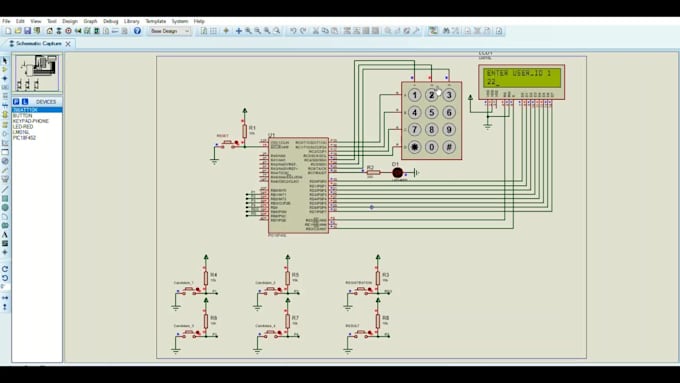This screenshot has width=680, height=383.
Task: Open help with the blue question mark icon
Action: click(137, 31)
